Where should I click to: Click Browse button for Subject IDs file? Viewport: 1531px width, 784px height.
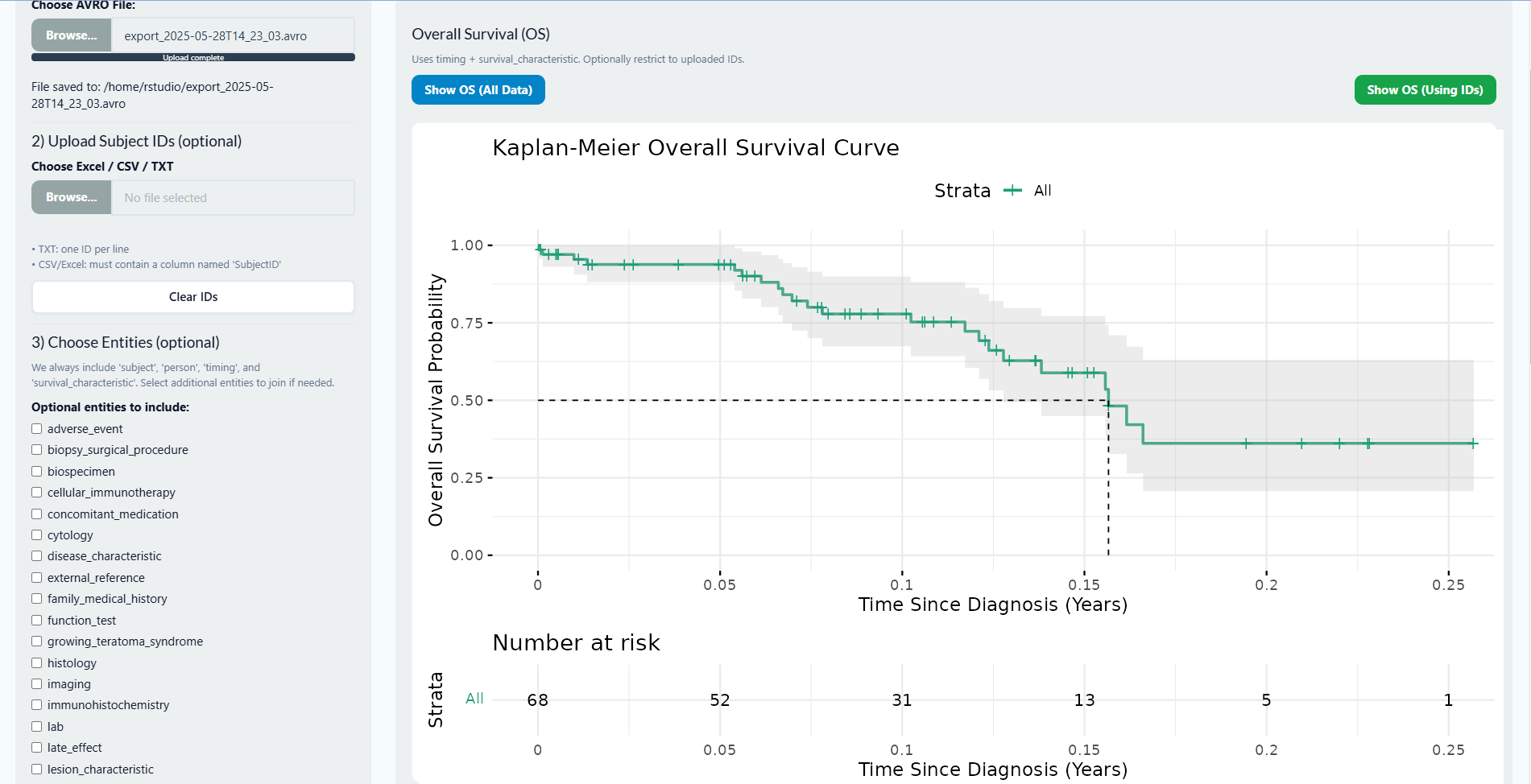[71, 197]
